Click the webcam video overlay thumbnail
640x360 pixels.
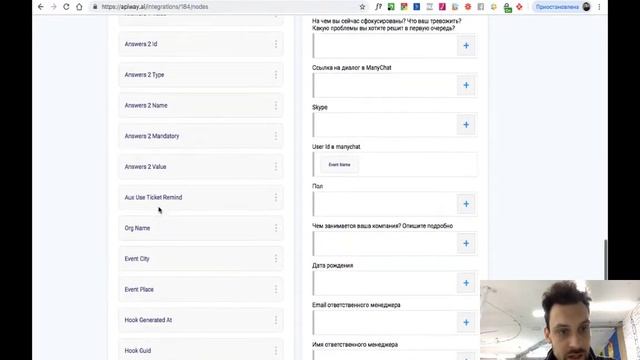(560, 320)
